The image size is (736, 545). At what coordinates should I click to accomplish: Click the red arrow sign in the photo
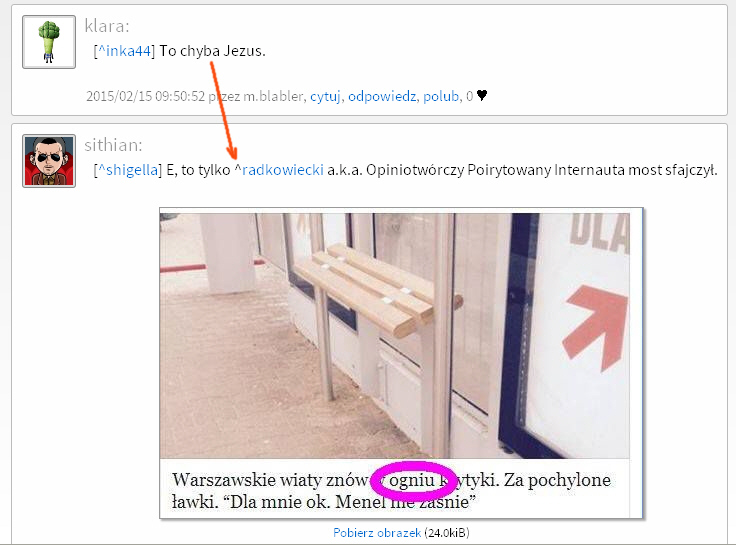[596, 327]
